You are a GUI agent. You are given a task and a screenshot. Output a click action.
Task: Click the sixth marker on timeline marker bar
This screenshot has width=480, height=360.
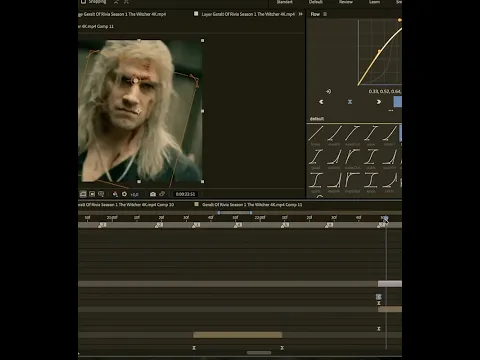329,225
